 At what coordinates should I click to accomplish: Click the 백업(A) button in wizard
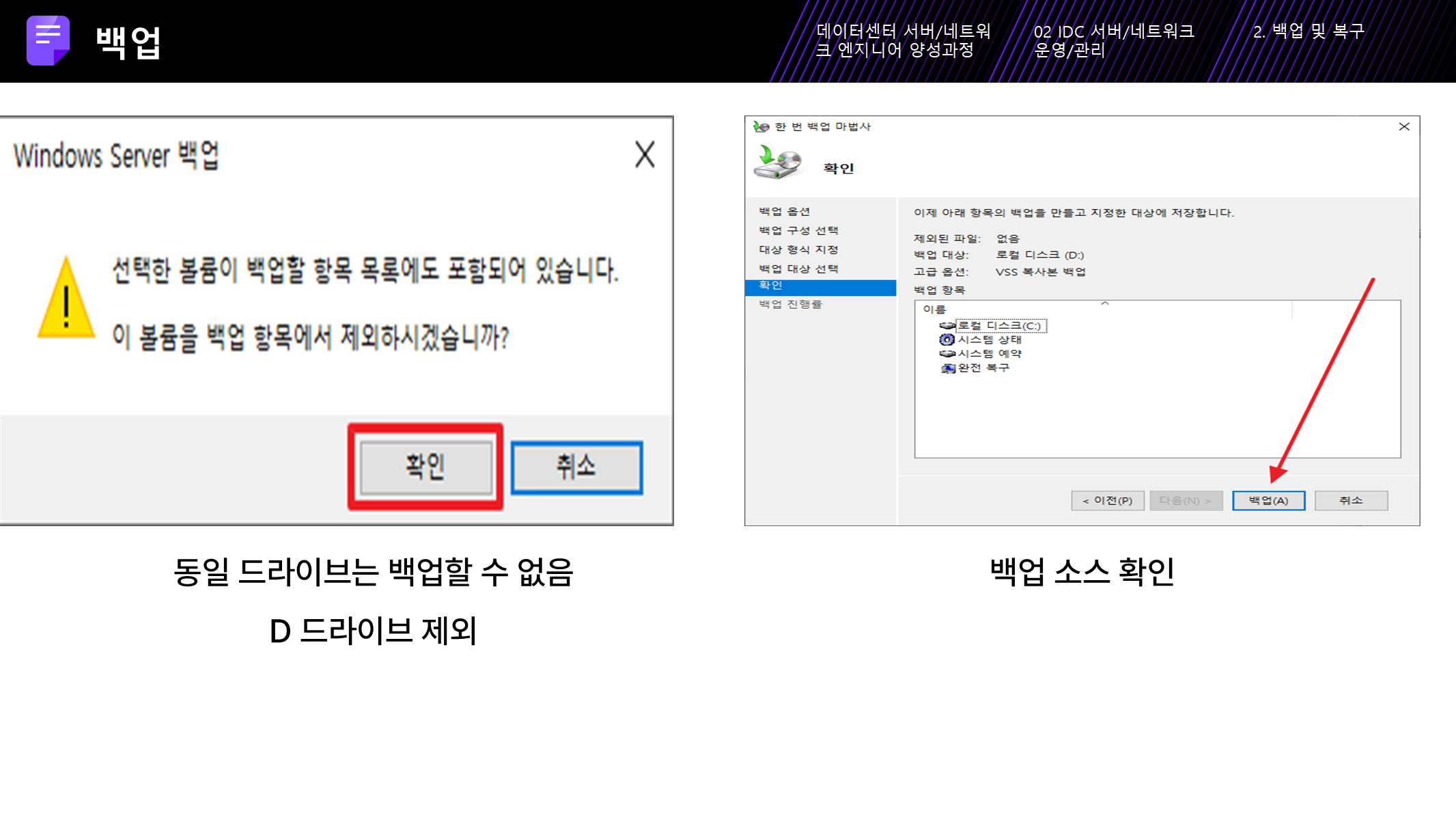coord(1268,501)
